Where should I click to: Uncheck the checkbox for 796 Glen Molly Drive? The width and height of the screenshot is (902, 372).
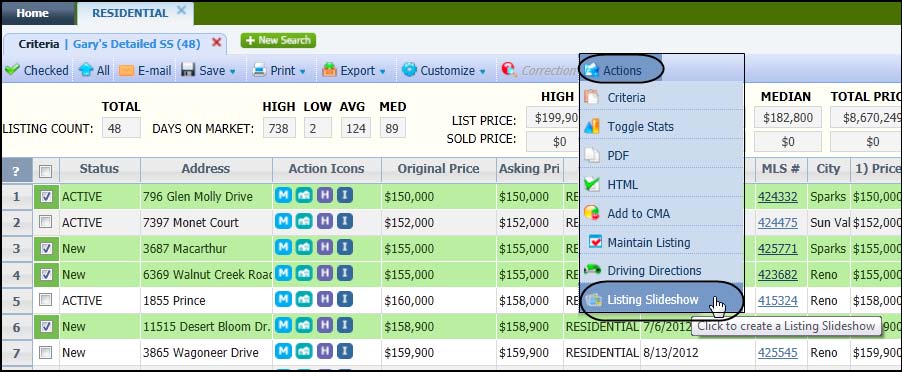click(47, 196)
